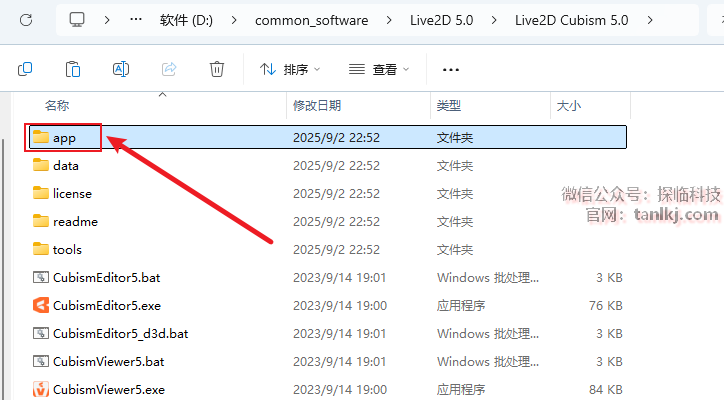Click CubismEditor5.bat batch file icon
Screen dimensions: 724x400
tap(41, 278)
